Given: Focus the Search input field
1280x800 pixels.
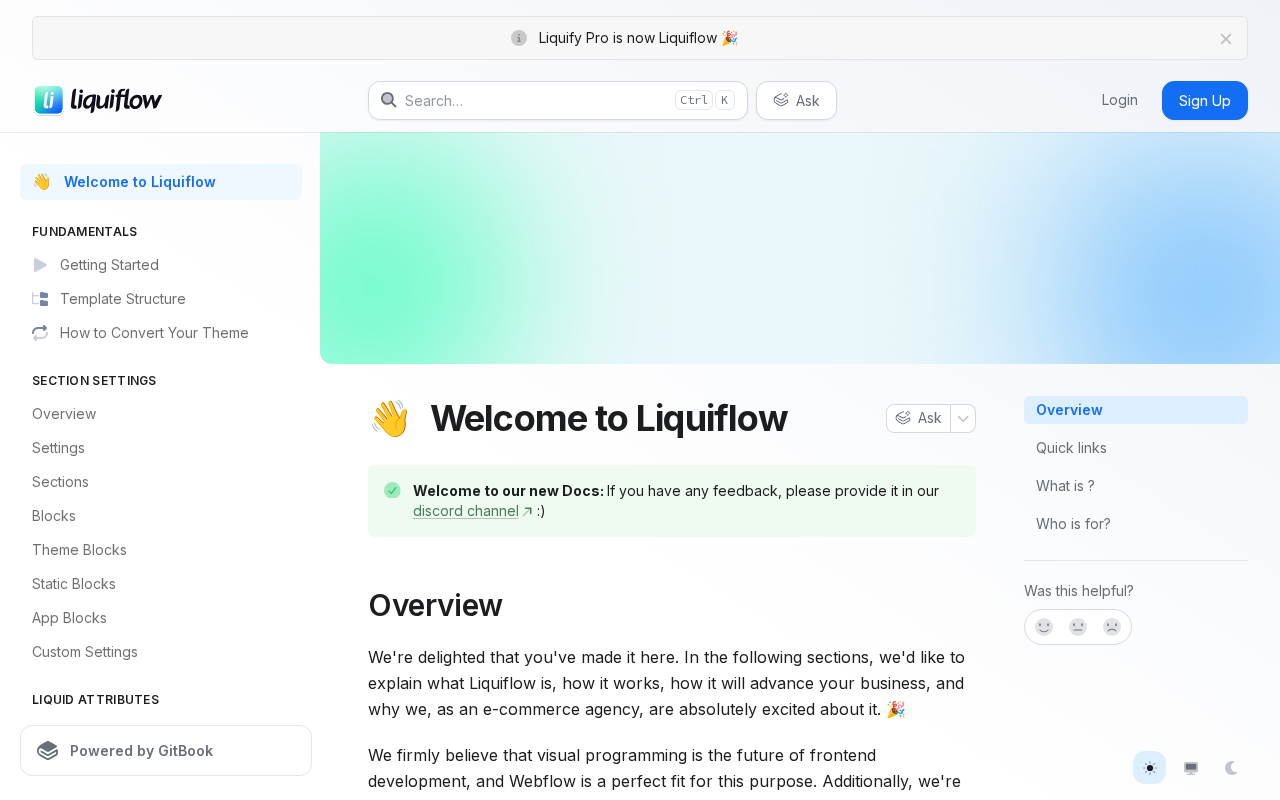Looking at the screenshot, I should click(x=558, y=100).
